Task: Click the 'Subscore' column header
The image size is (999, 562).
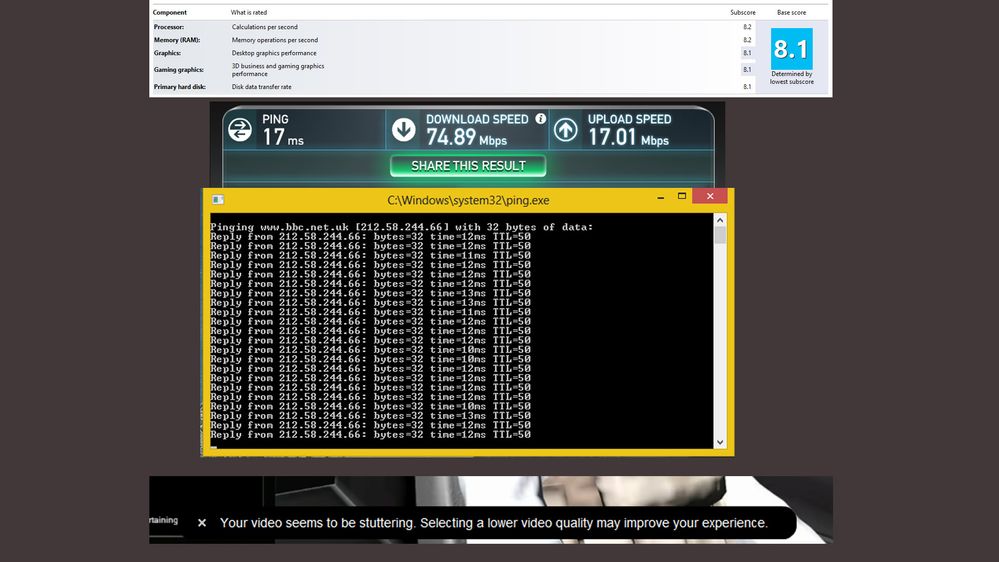Action: [x=743, y=12]
